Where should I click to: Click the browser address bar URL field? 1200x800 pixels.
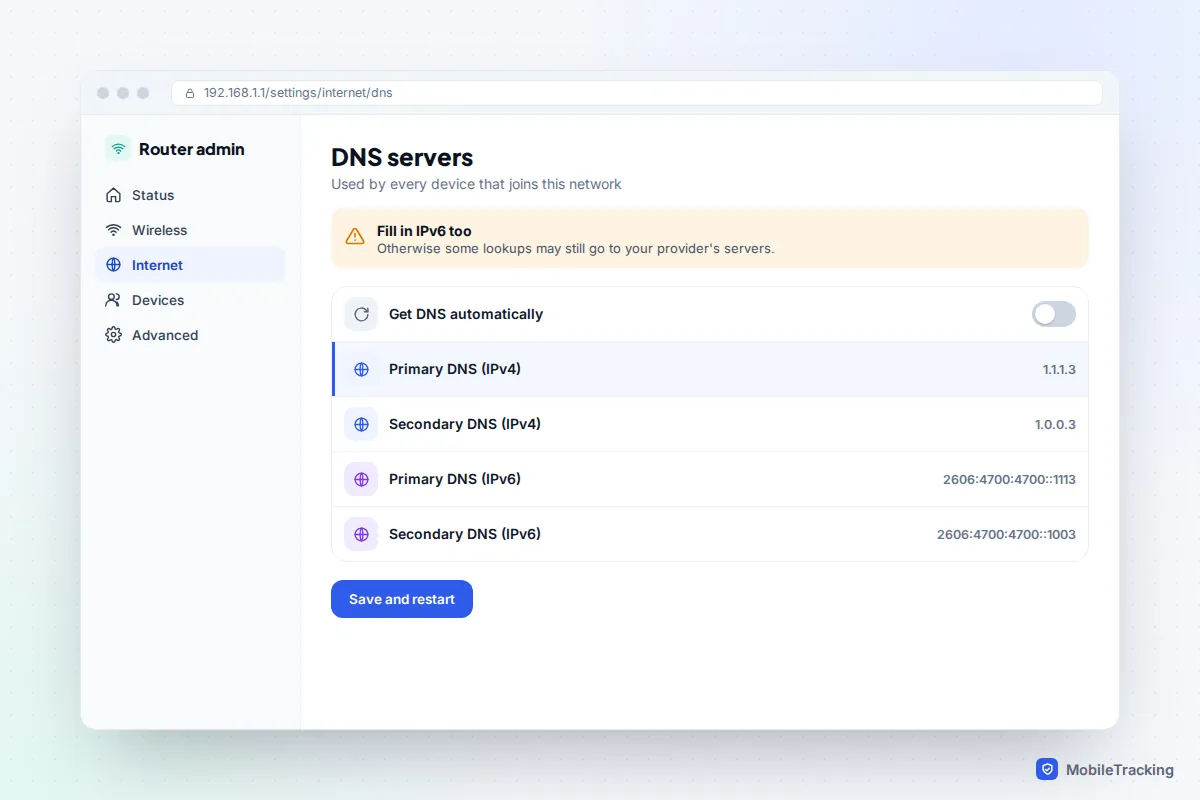pyautogui.click(x=637, y=93)
